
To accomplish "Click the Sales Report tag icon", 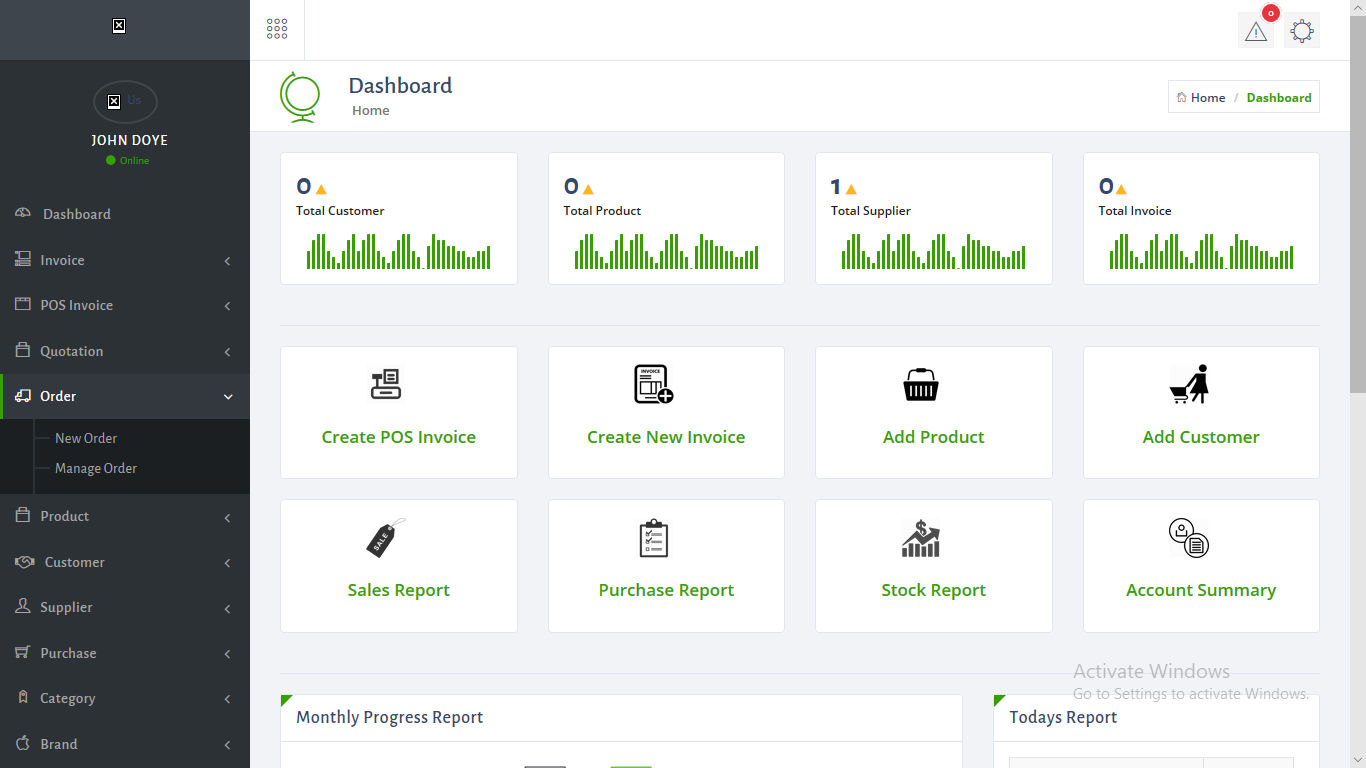I will click(385, 538).
